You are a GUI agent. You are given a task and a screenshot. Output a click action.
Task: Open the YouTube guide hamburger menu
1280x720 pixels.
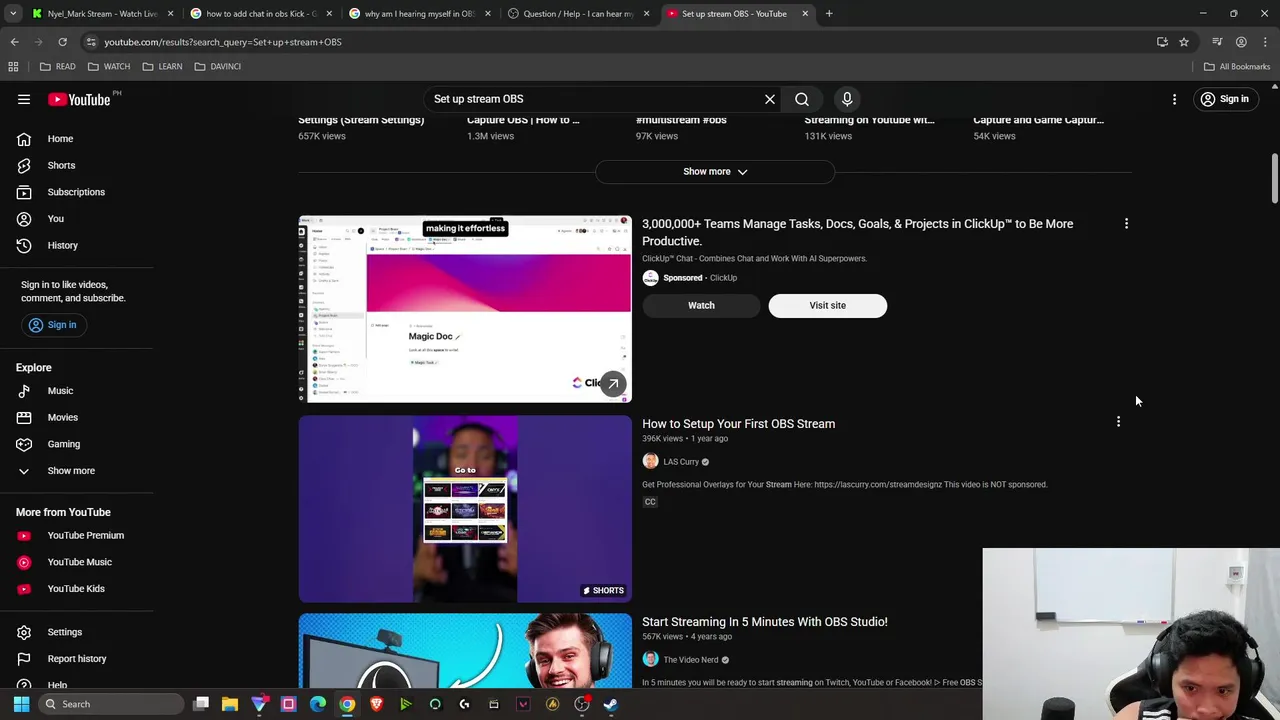point(24,99)
